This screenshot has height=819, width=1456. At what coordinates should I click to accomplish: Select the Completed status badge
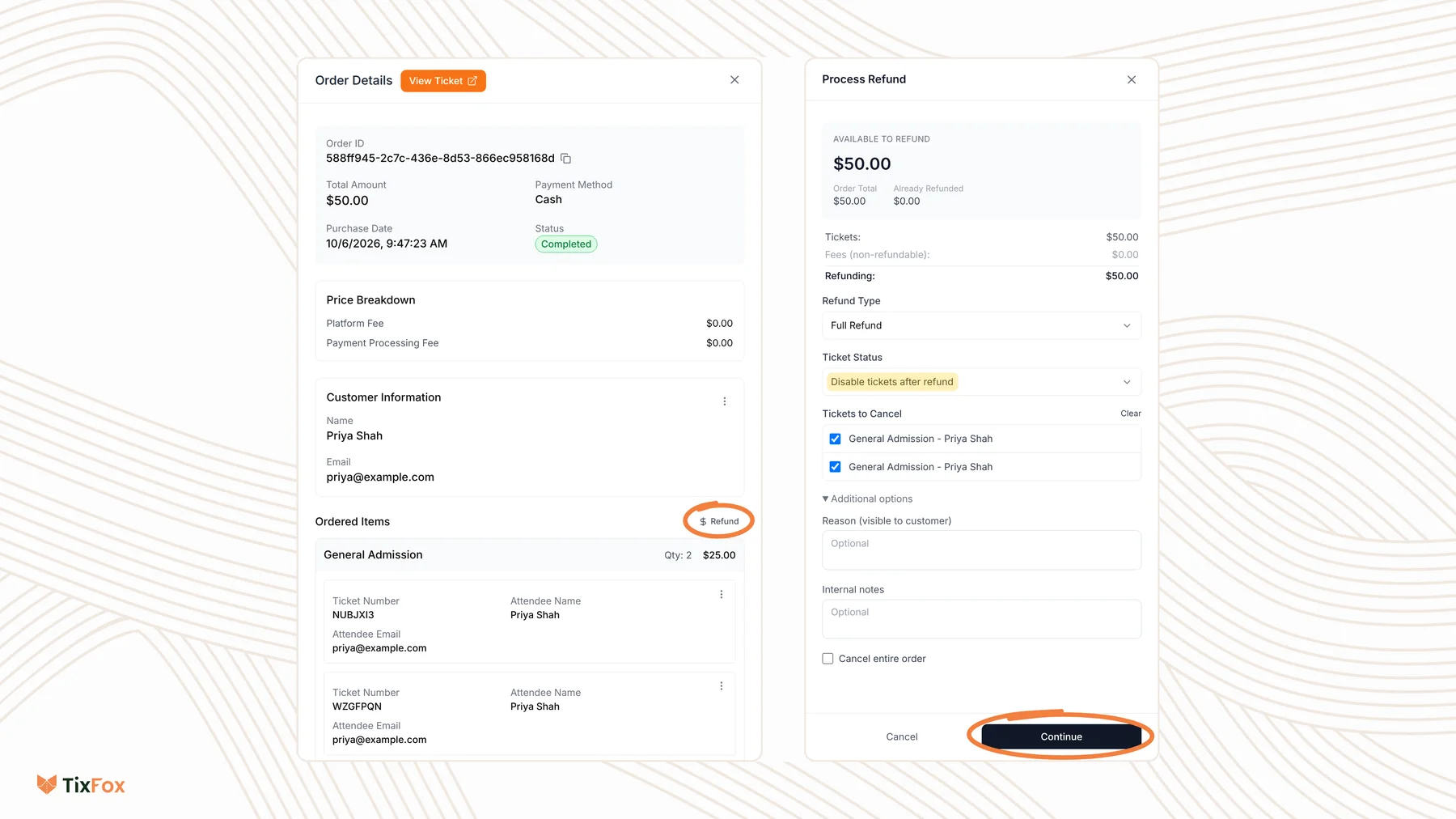tap(566, 244)
